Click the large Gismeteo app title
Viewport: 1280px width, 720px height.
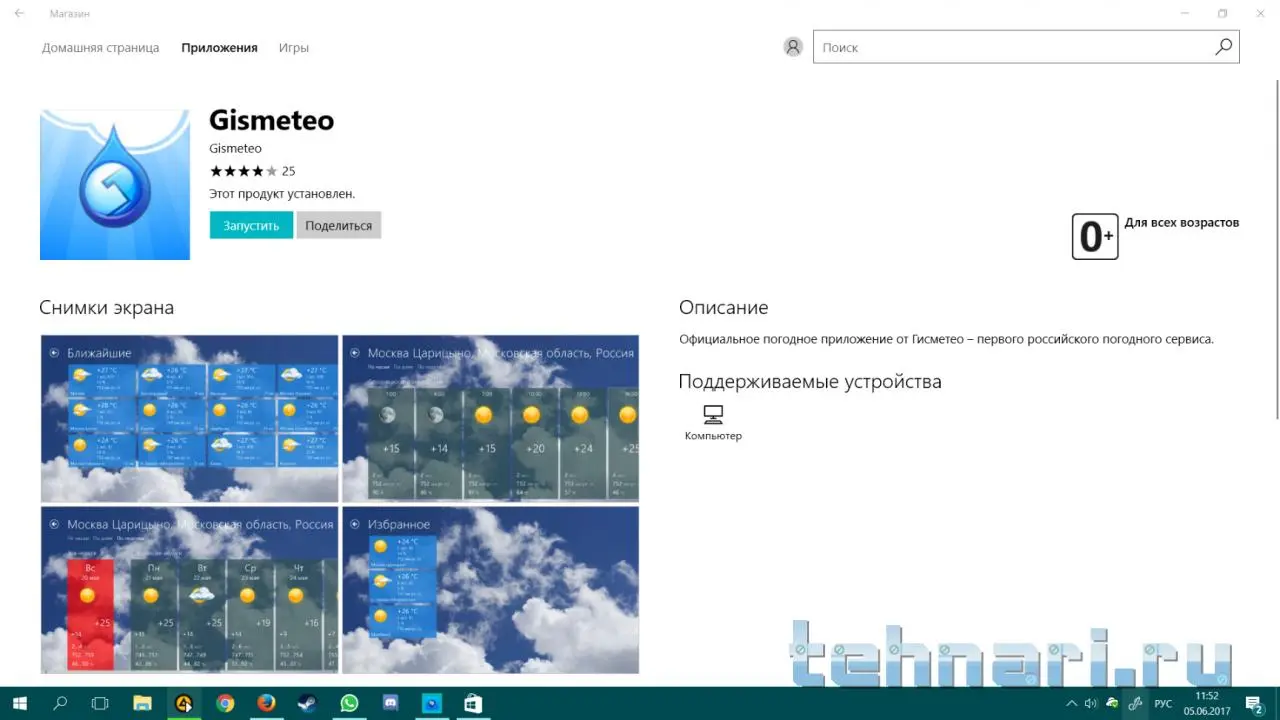click(271, 120)
